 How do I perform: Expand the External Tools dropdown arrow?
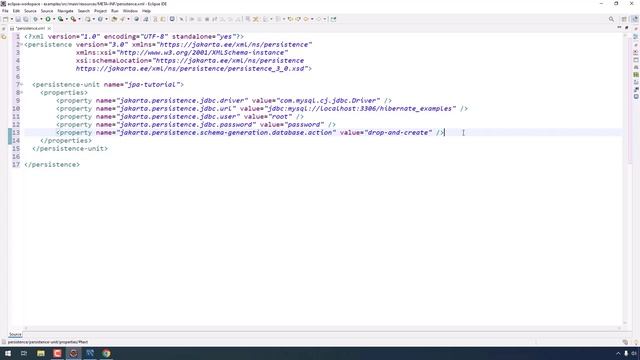79,19
